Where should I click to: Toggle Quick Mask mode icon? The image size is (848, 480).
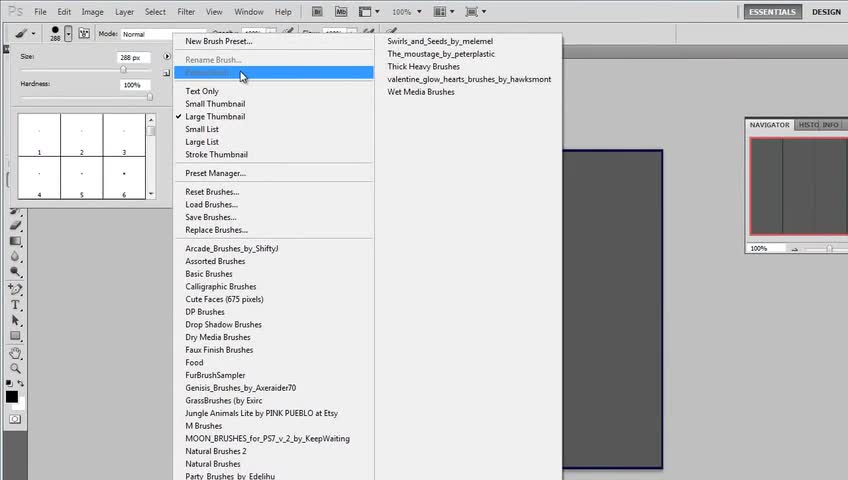coord(15,419)
